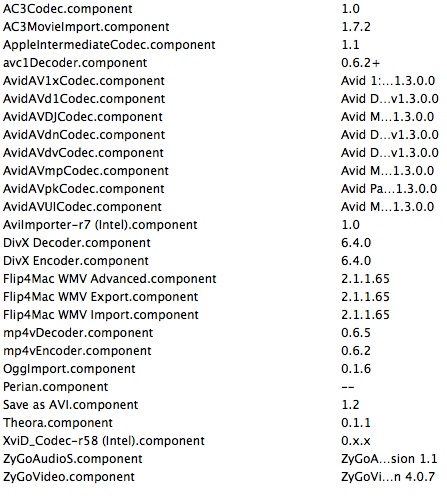The width and height of the screenshot is (447, 498).
Task: Select the mp4vDecoder.component row
Action: point(223,333)
